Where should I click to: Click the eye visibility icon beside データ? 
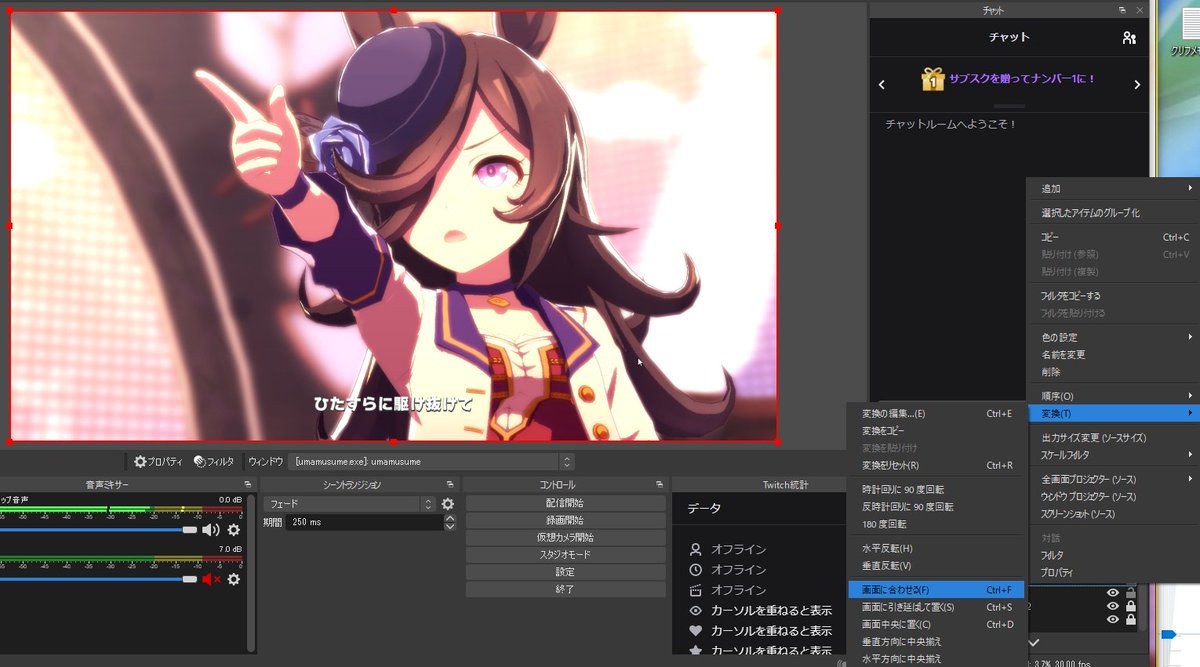tap(696, 611)
